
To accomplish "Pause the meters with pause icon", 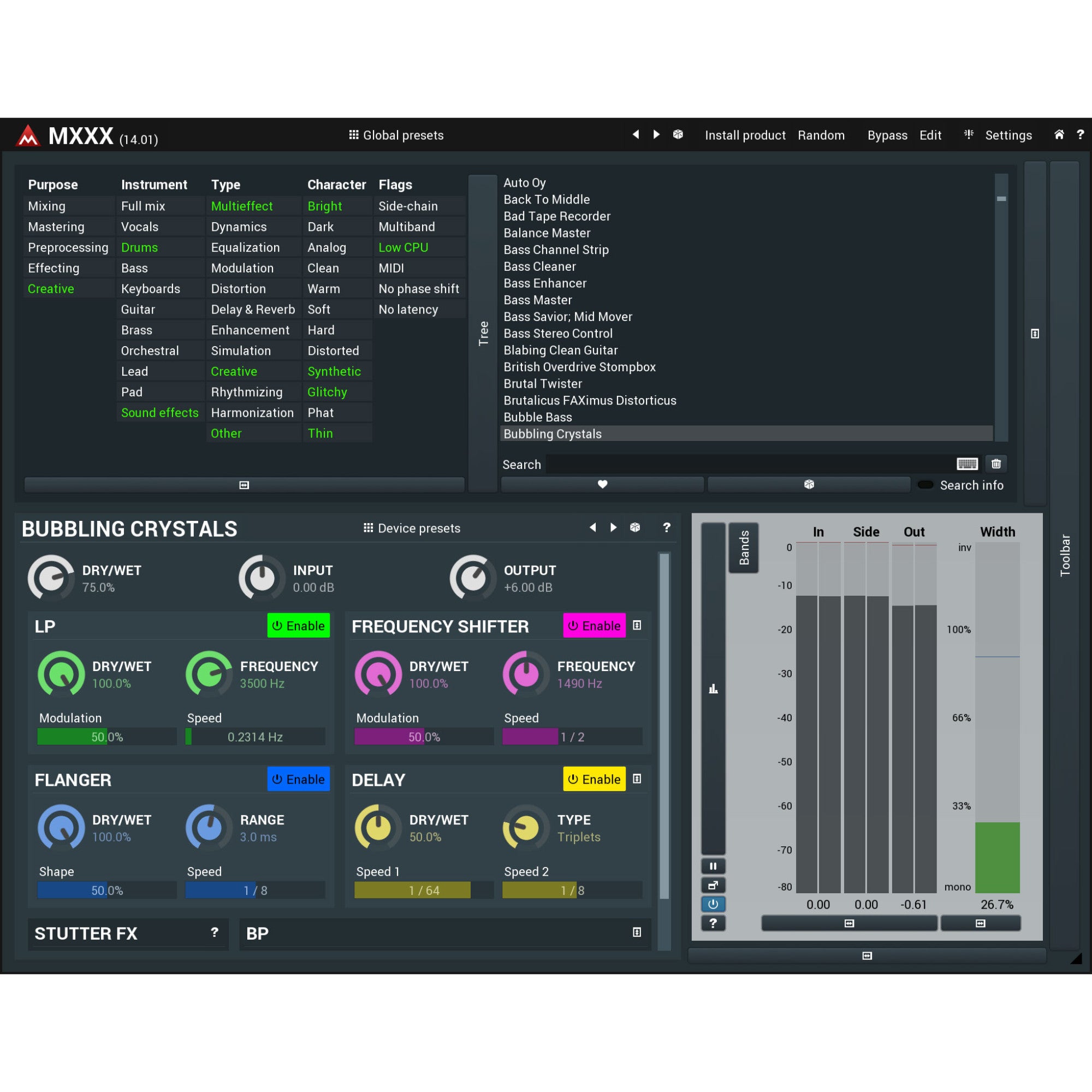I will point(713,866).
